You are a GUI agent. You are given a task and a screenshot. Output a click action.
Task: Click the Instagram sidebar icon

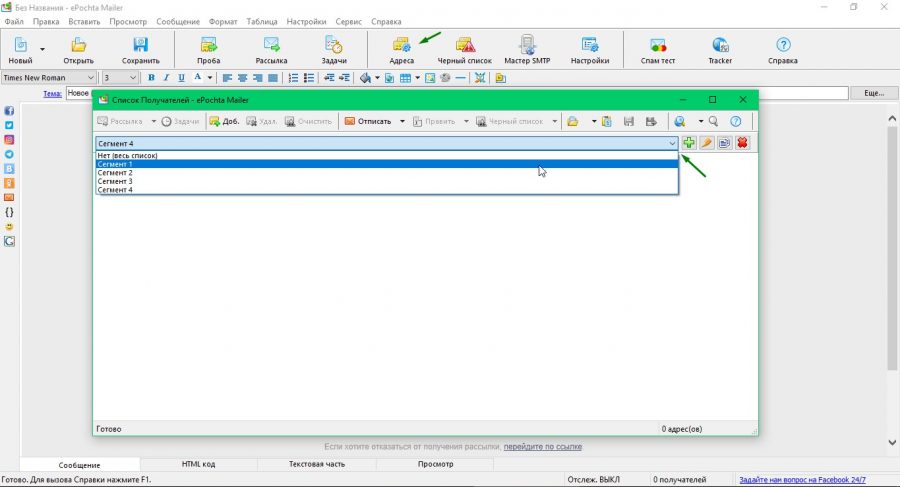9,140
